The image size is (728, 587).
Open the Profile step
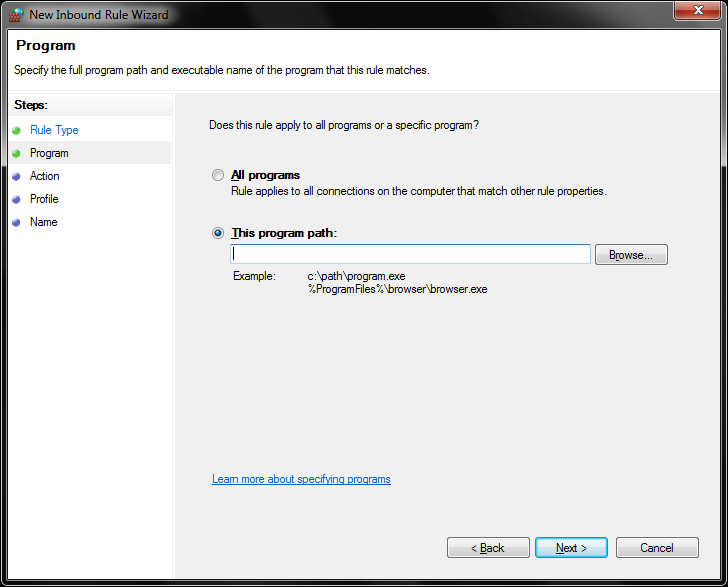point(44,199)
